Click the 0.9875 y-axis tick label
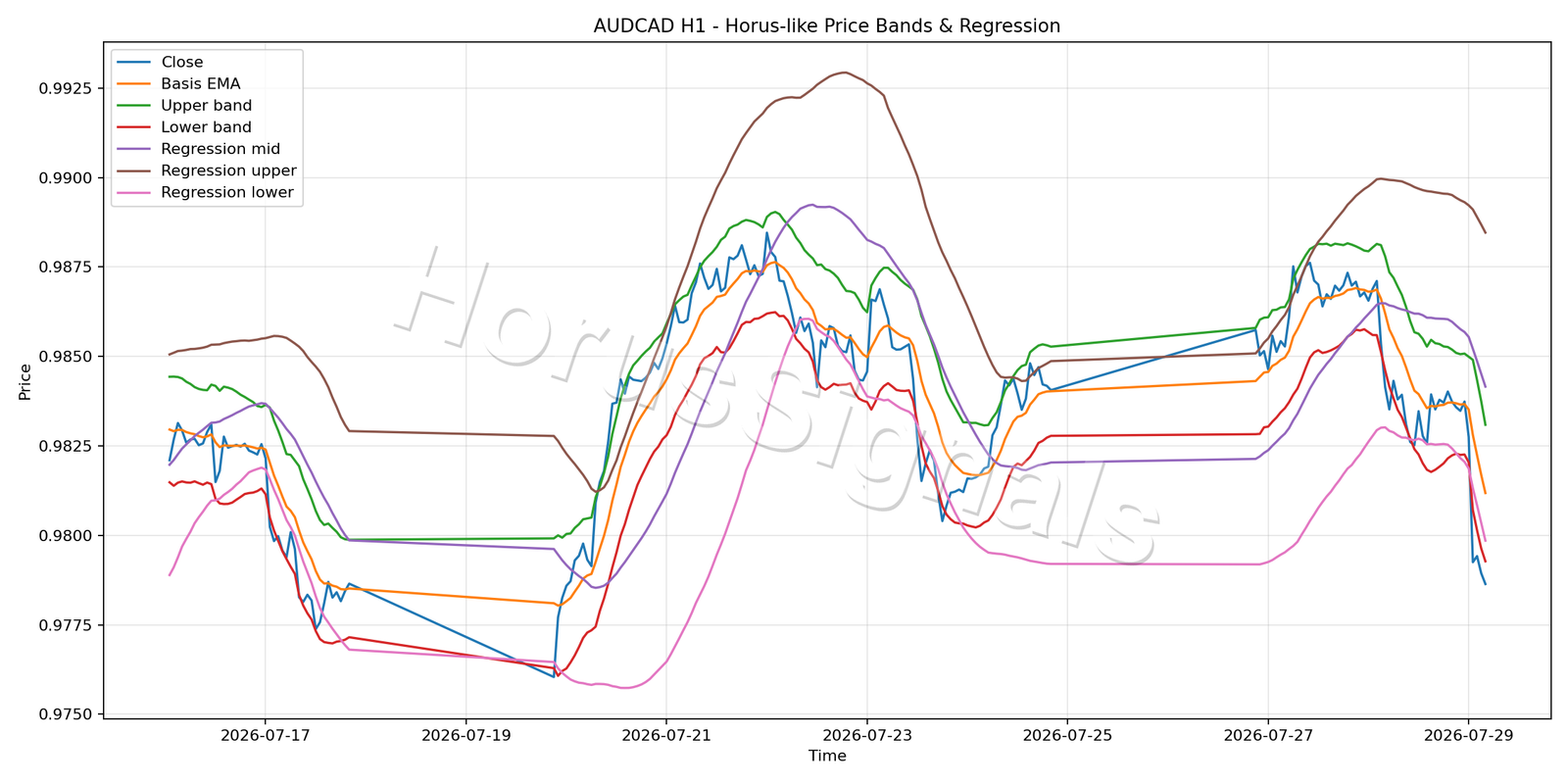Viewport: 1568px width, 784px height. tap(66, 268)
